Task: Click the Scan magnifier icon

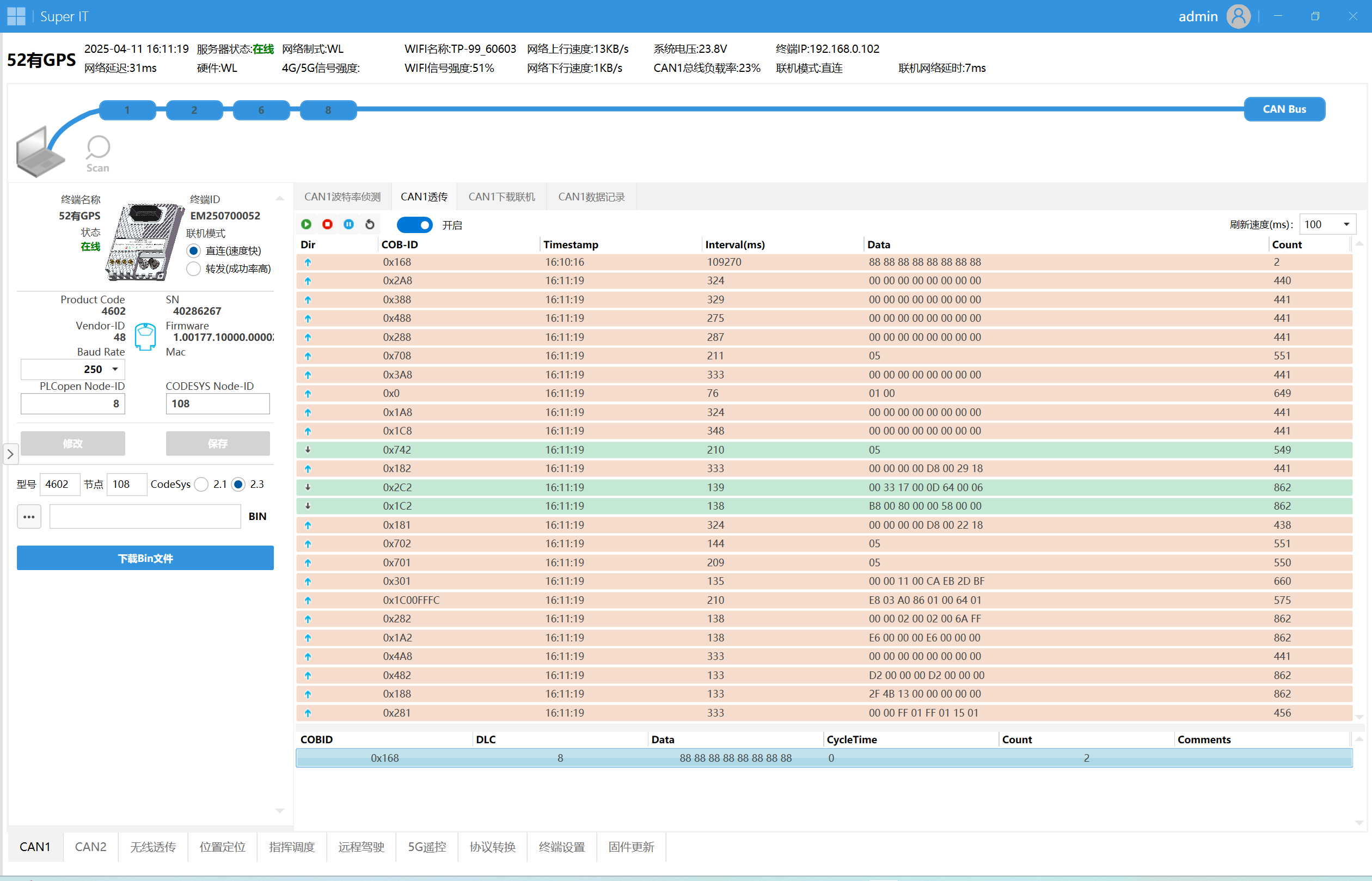Action: click(x=98, y=148)
